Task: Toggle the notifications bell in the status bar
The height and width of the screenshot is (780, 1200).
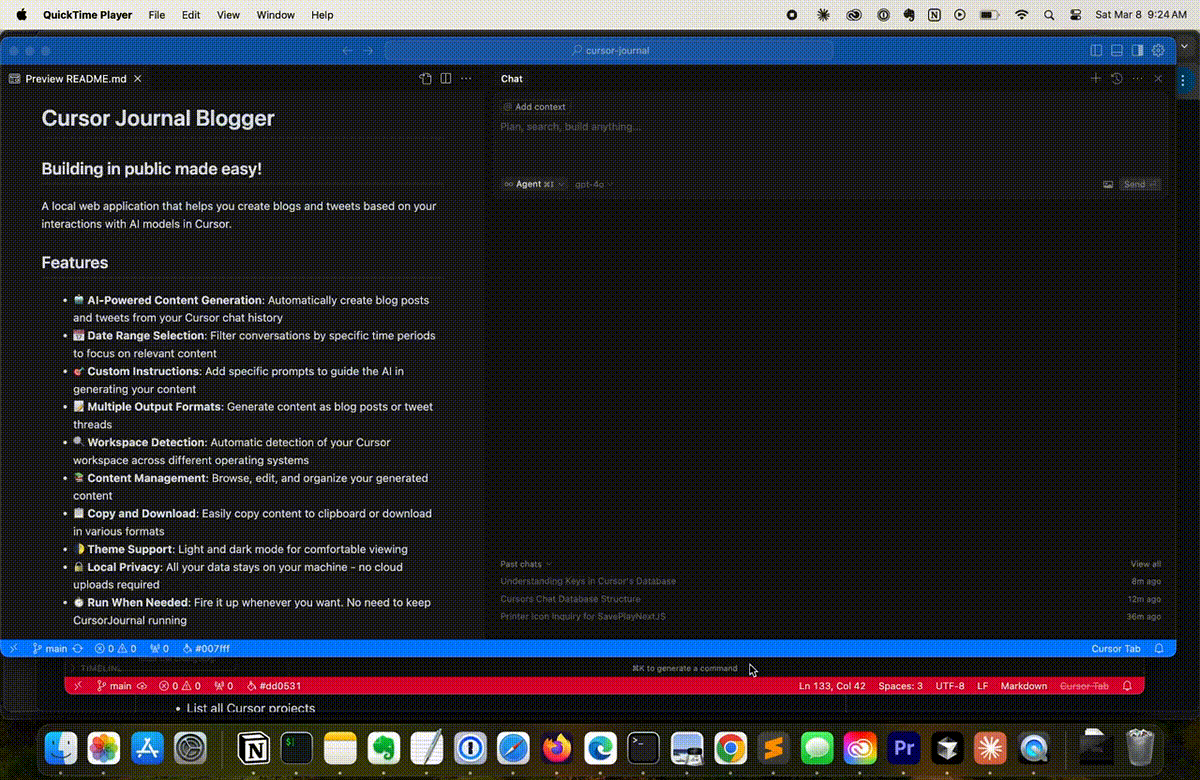Action: 1159,648
